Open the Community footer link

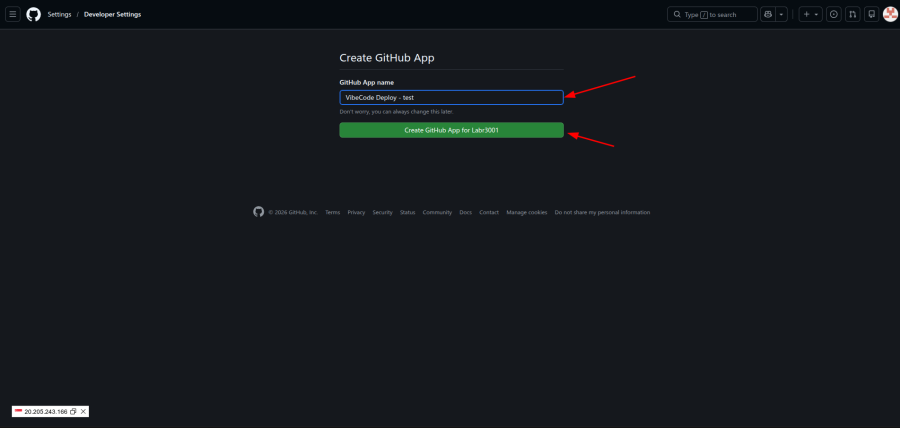pos(437,212)
